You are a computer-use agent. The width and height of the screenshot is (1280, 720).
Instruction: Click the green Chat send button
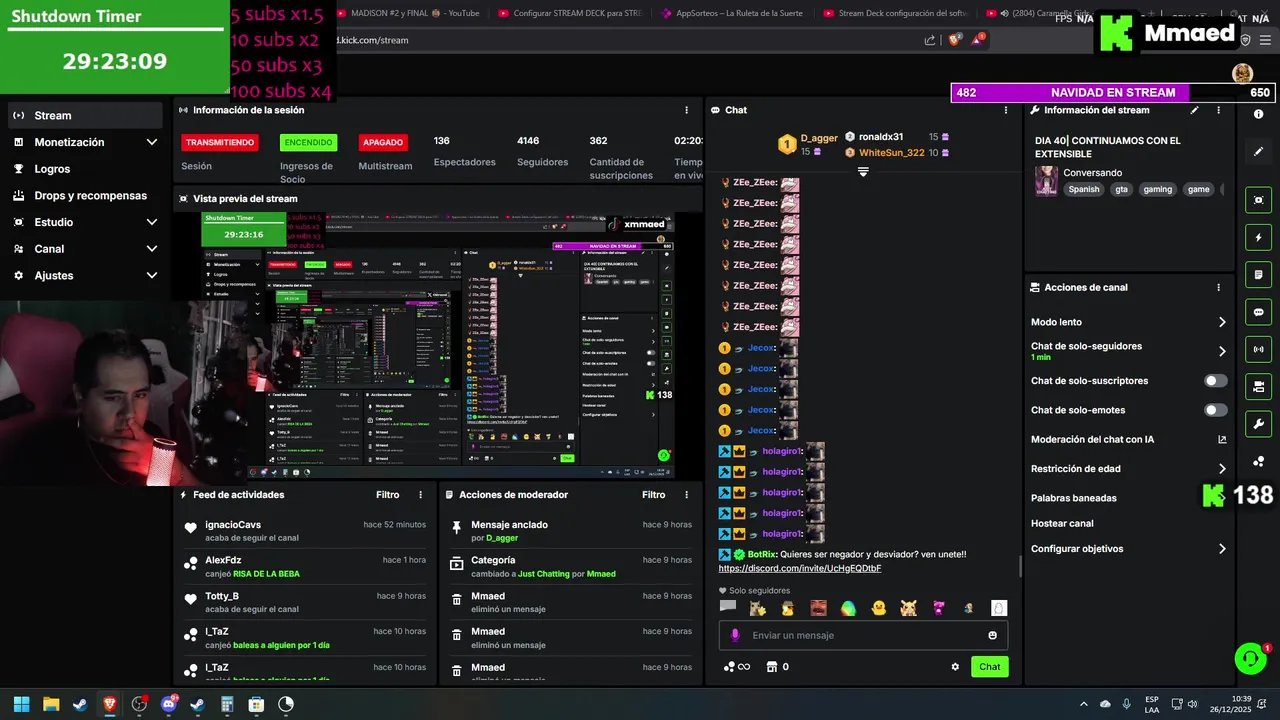989,667
